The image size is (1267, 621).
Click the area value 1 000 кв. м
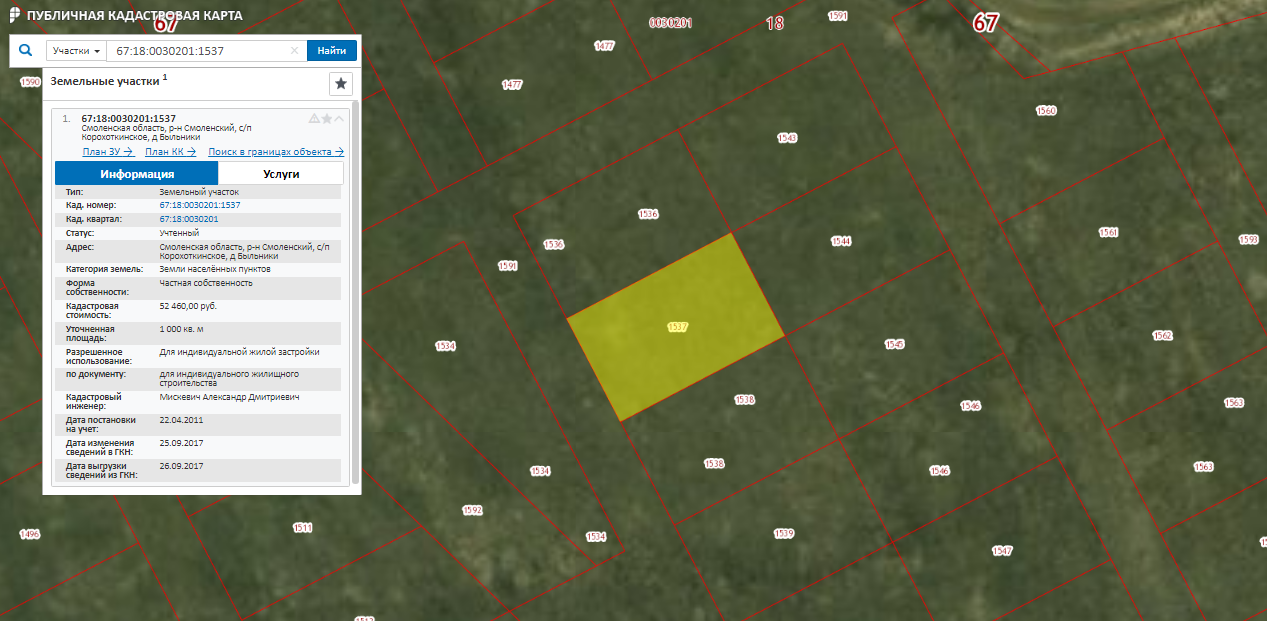[182, 328]
